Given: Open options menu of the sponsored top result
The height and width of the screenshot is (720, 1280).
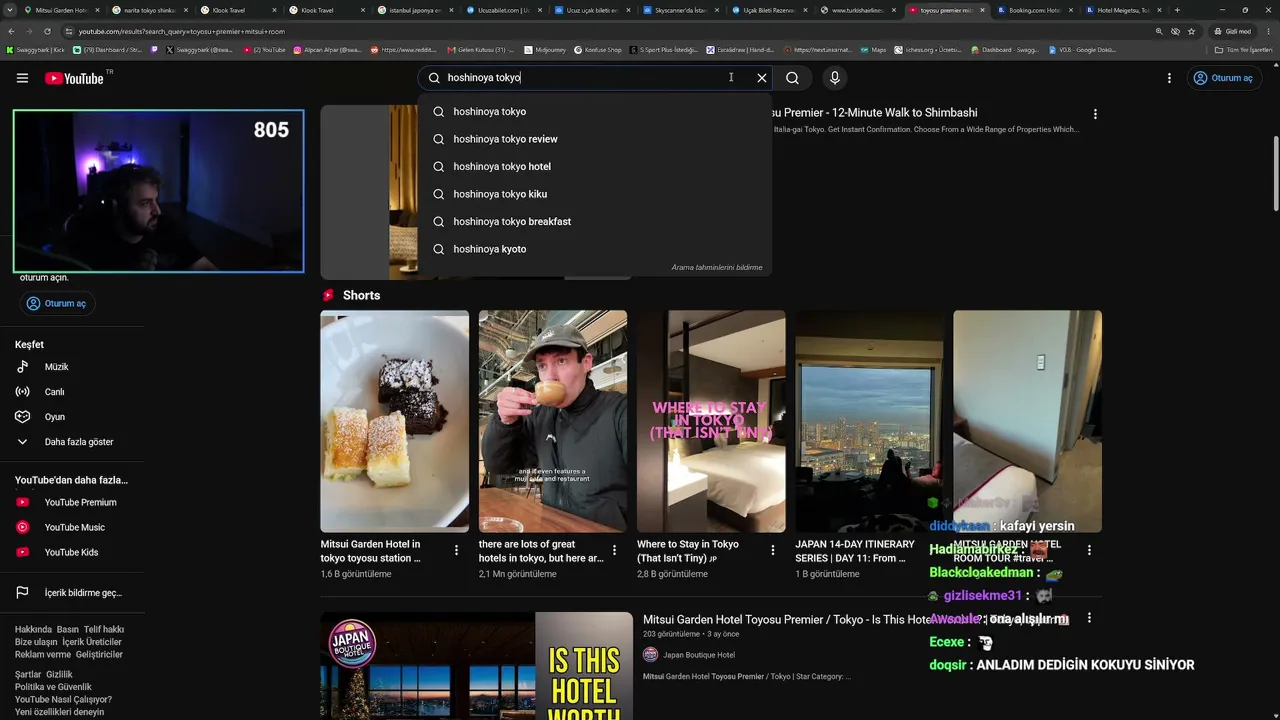Looking at the screenshot, I should 1095,114.
